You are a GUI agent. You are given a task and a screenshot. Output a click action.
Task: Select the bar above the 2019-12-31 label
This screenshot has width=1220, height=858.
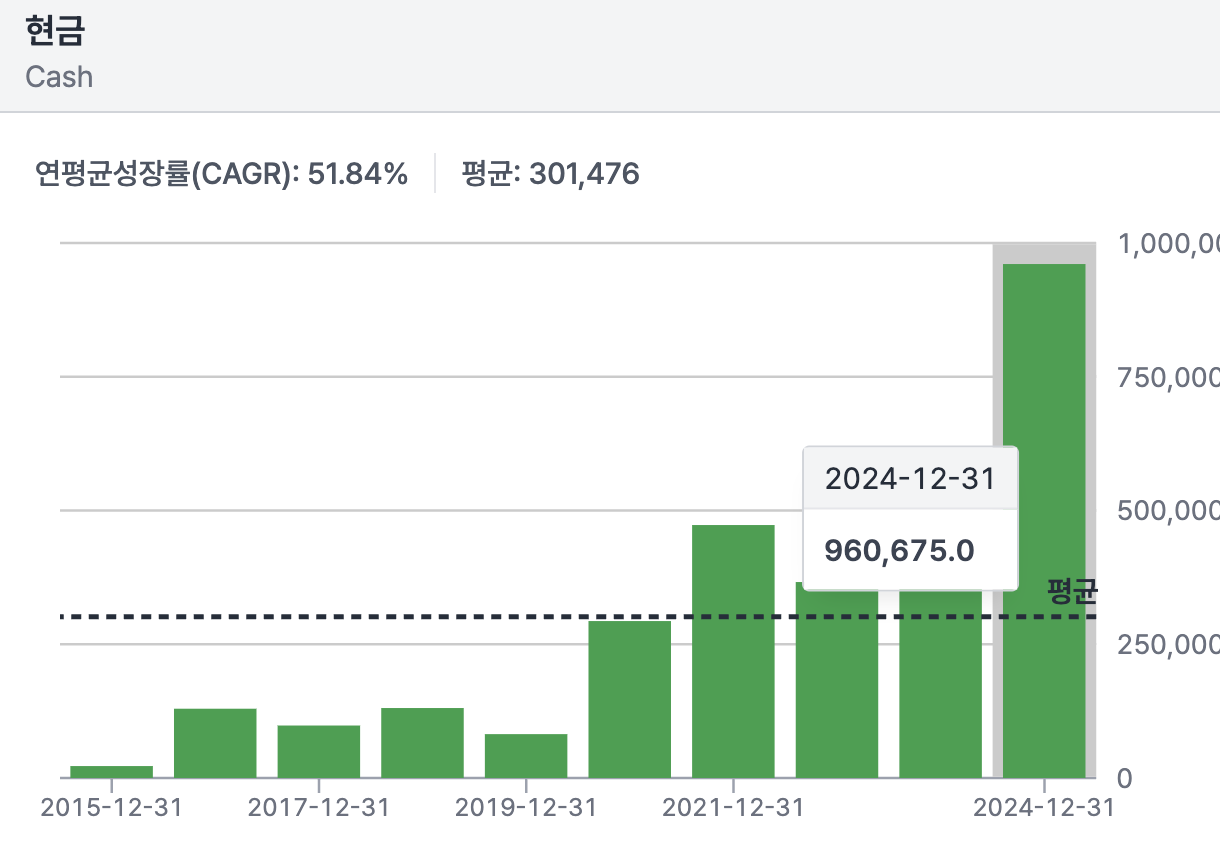[x=526, y=755]
